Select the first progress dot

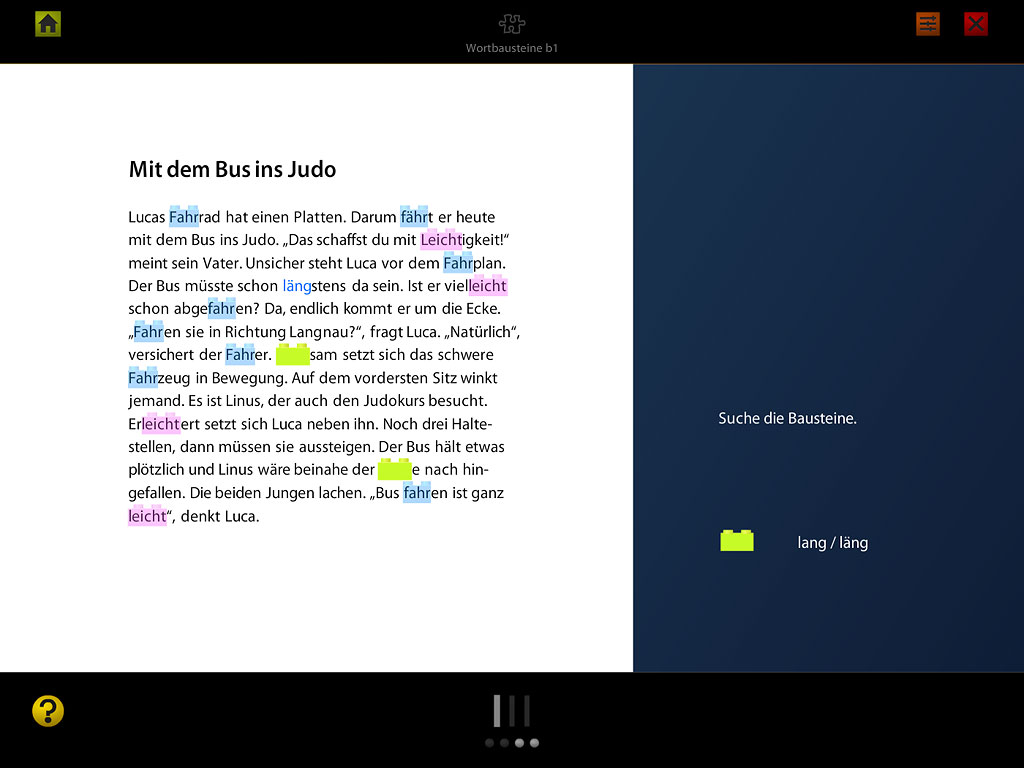[x=490, y=743]
